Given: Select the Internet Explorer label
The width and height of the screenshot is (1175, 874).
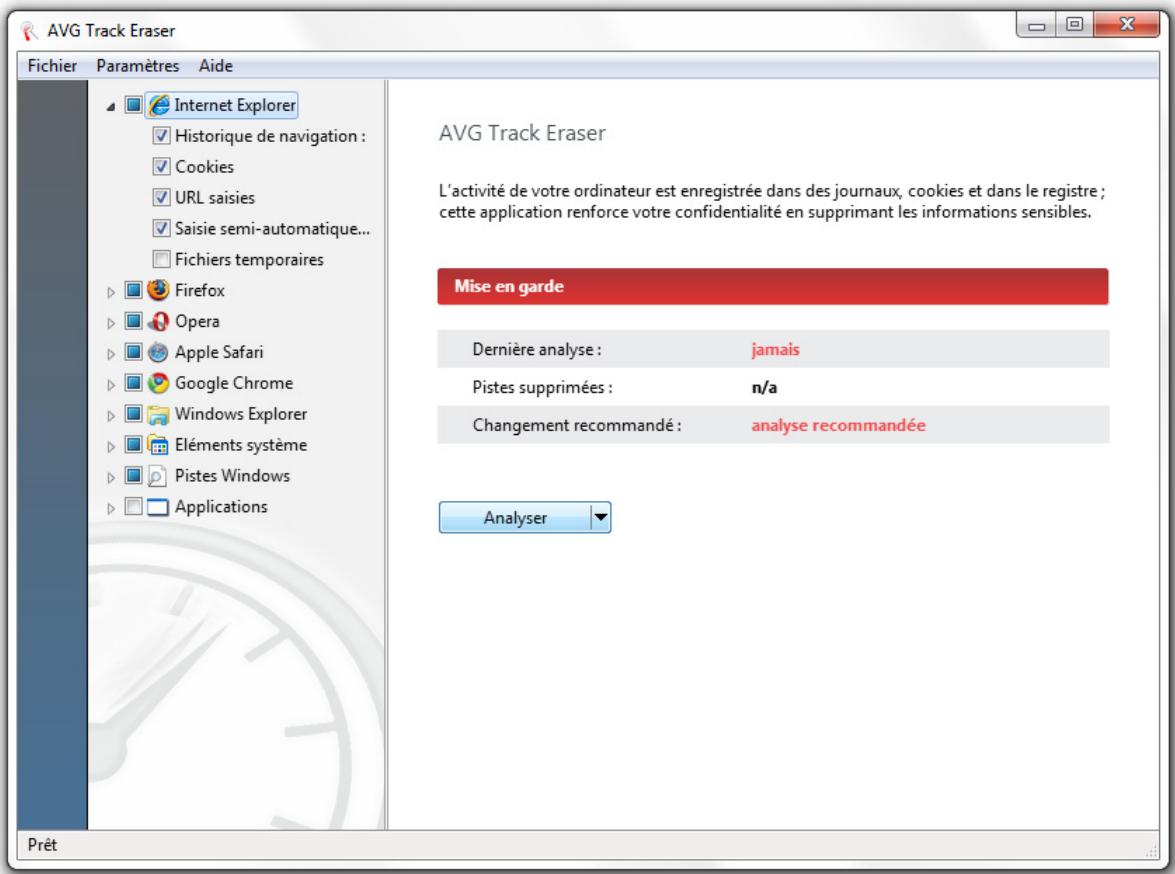Looking at the screenshot, I should [x=235, y=105].
